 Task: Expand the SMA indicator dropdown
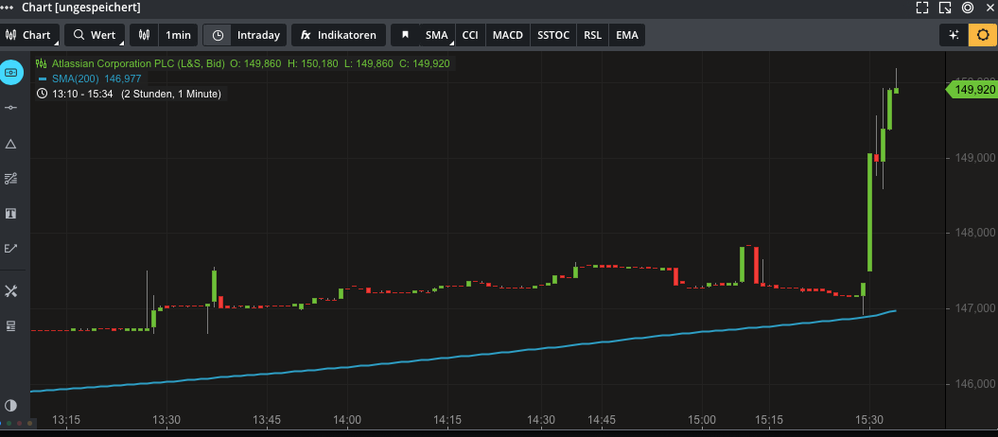(438, 35)
